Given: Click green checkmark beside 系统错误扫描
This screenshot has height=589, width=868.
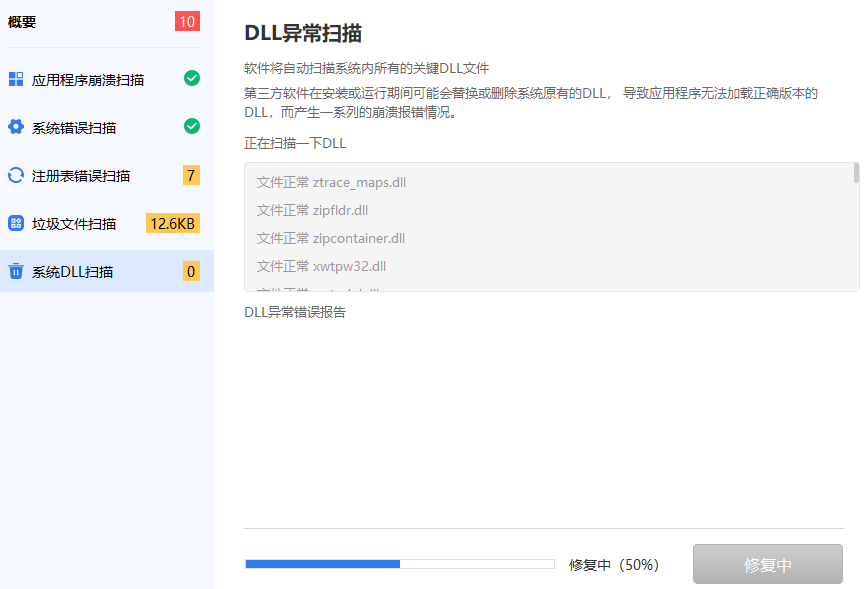Looking at the screenshot, I should (192, 126).
